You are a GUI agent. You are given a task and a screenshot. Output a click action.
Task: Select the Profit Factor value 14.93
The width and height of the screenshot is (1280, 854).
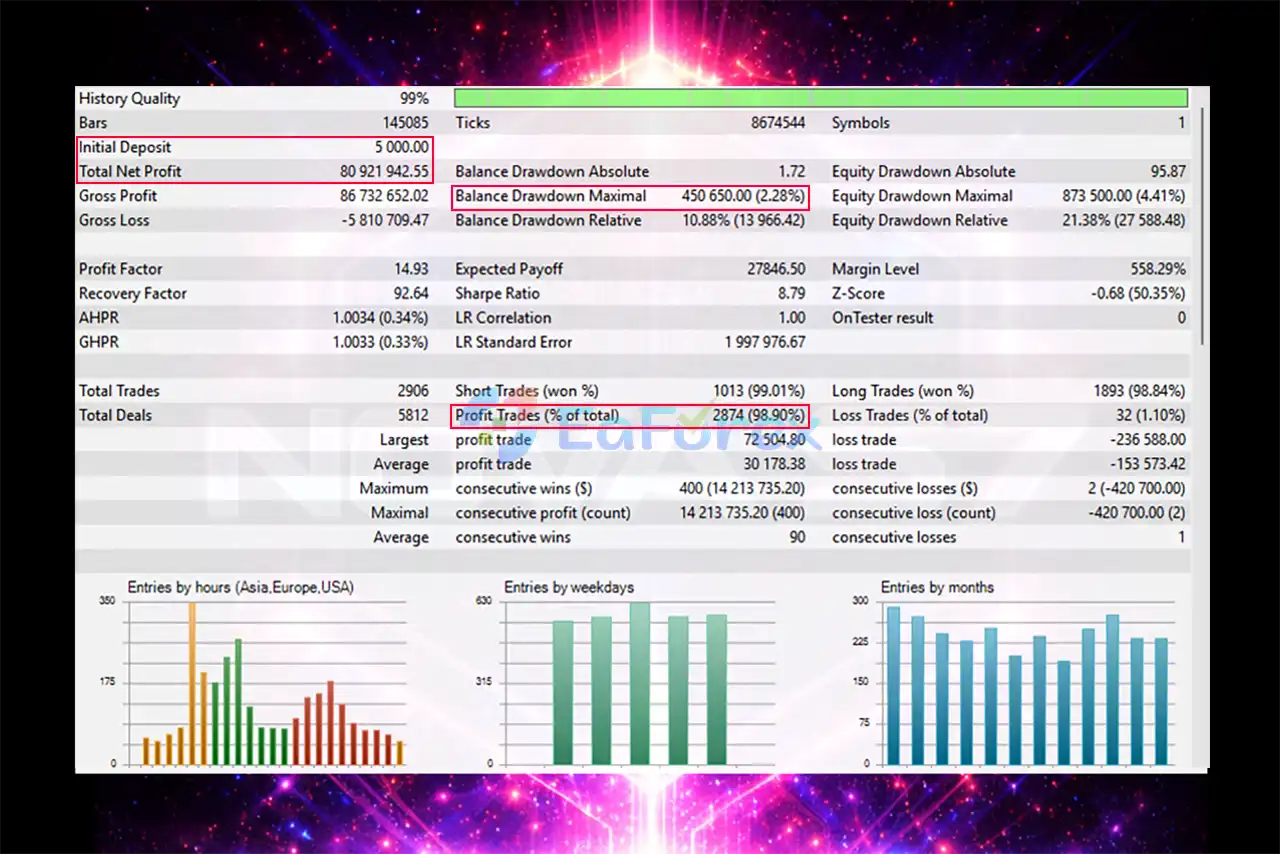pyautogui.click(x=411, y=269)
